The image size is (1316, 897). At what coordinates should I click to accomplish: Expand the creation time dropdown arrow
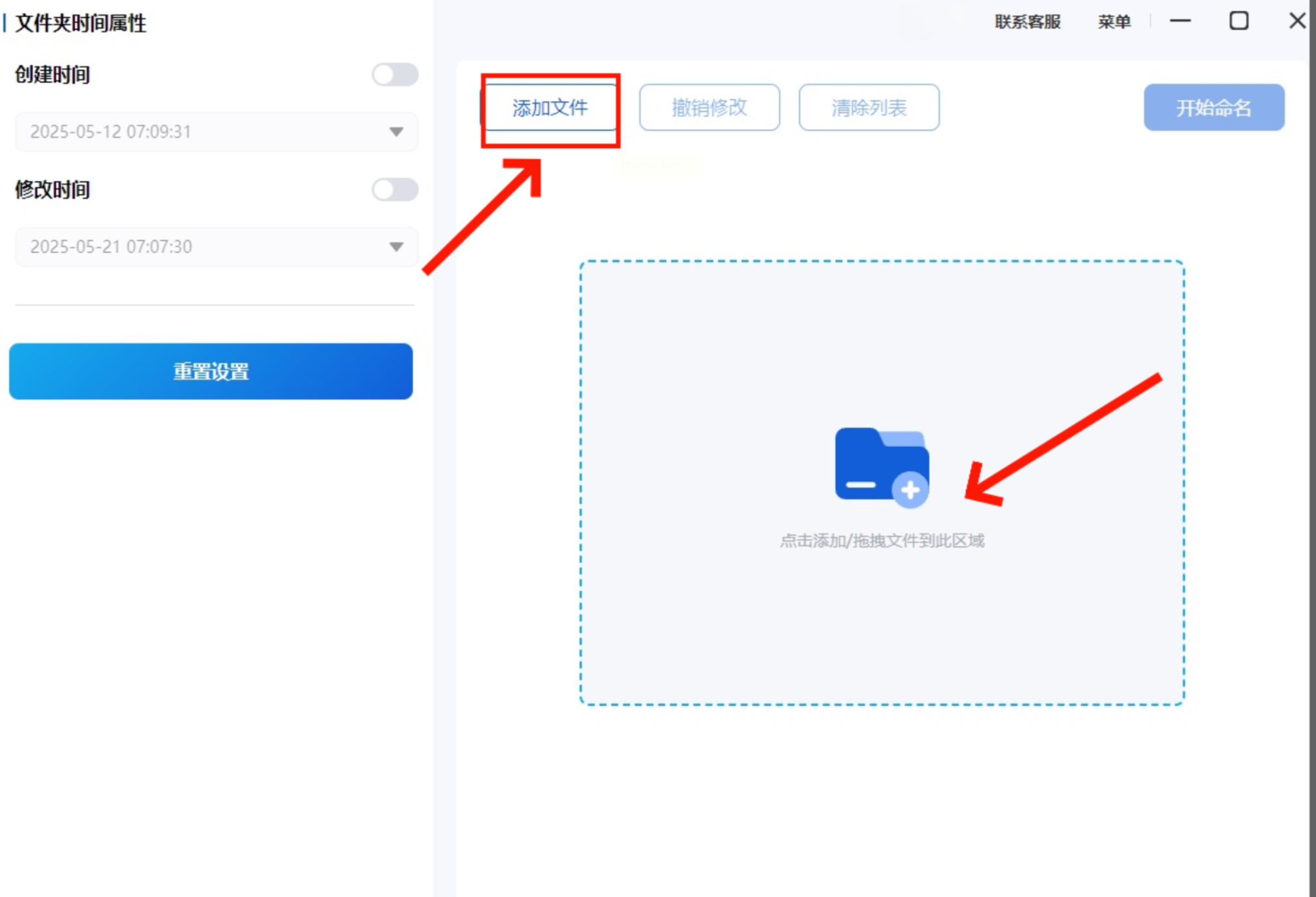(396, 132)
